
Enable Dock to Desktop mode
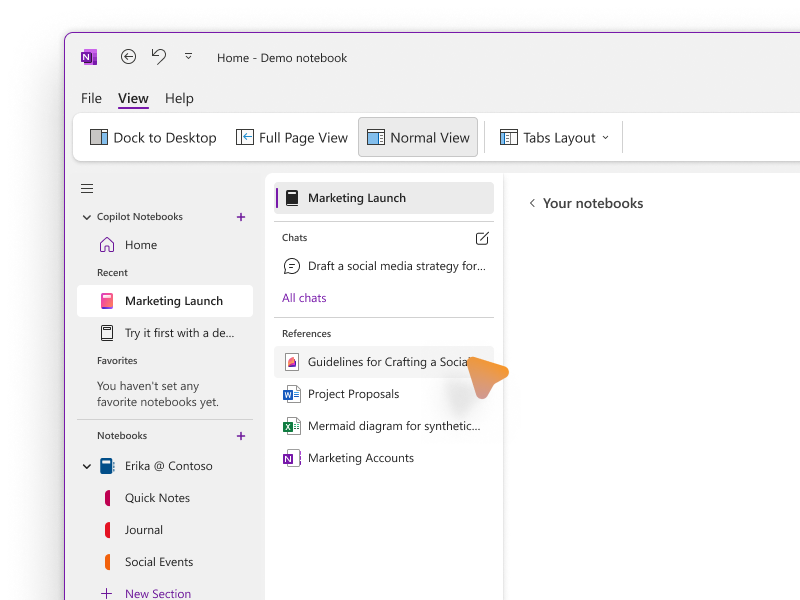point(152,137)
